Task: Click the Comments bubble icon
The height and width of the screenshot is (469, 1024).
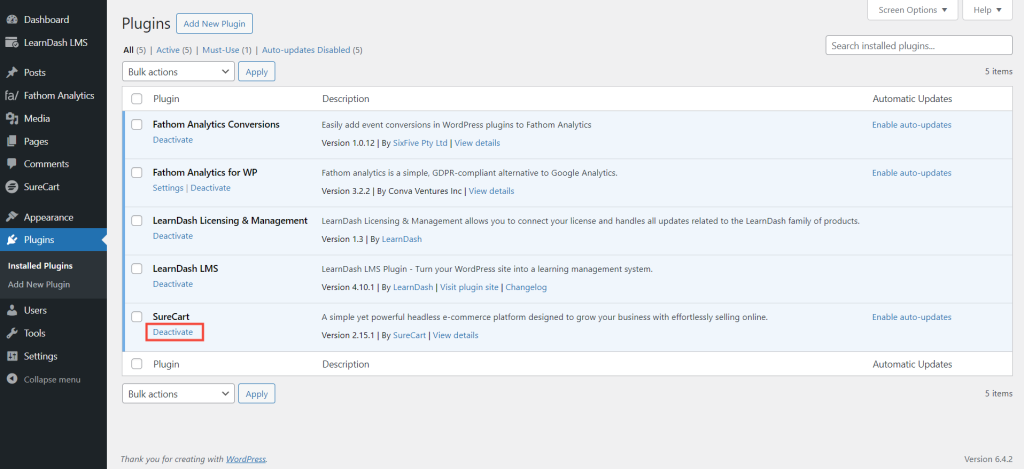Action: (12, 164)
